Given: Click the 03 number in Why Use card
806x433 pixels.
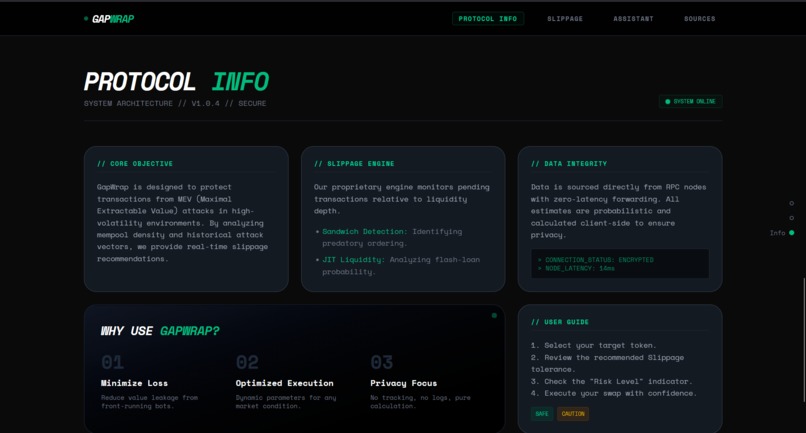Looking at the screenshot, I should click(x=382, y=363).
